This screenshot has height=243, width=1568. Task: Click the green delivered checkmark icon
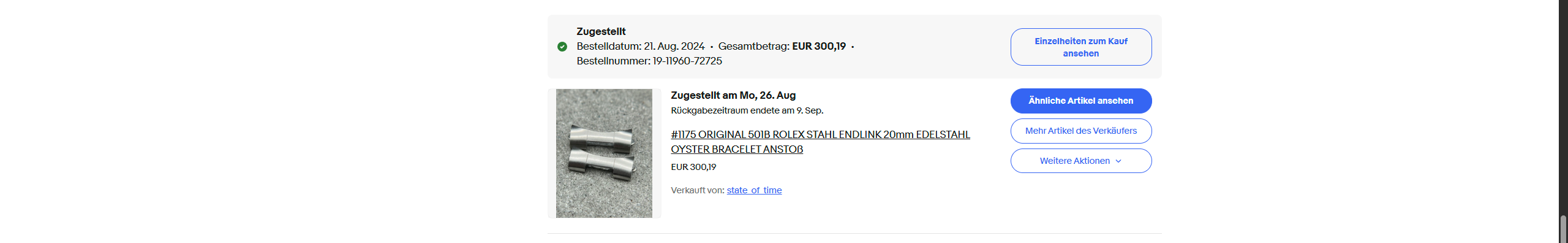click(562, 47)
